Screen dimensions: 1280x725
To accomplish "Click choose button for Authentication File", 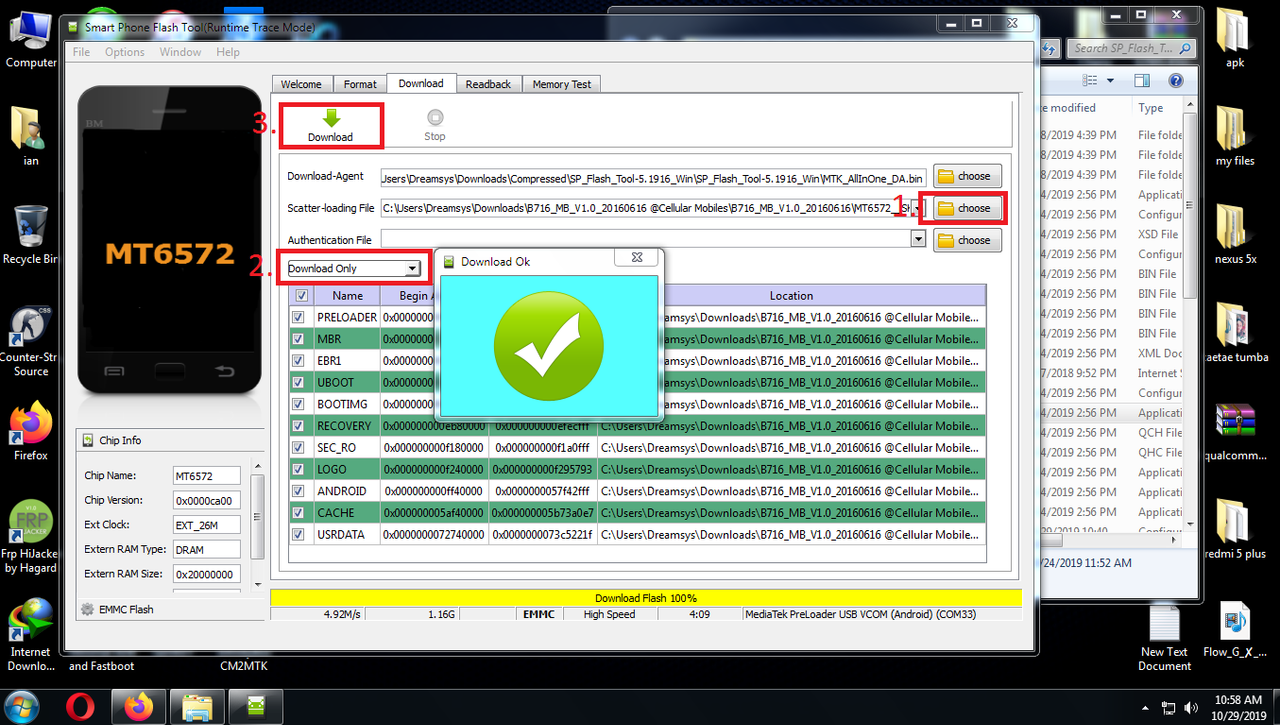I will coord(965,240).
